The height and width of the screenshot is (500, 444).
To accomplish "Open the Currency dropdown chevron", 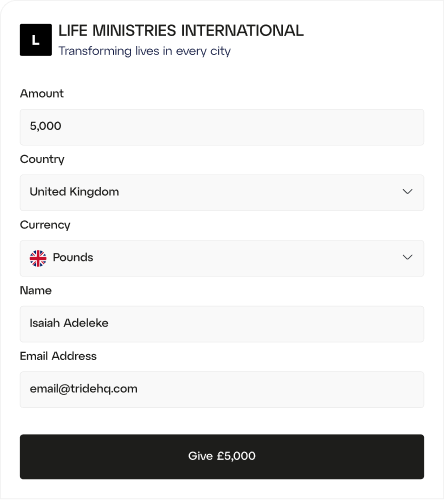I will pyautogui.click(x=407, y=257).
